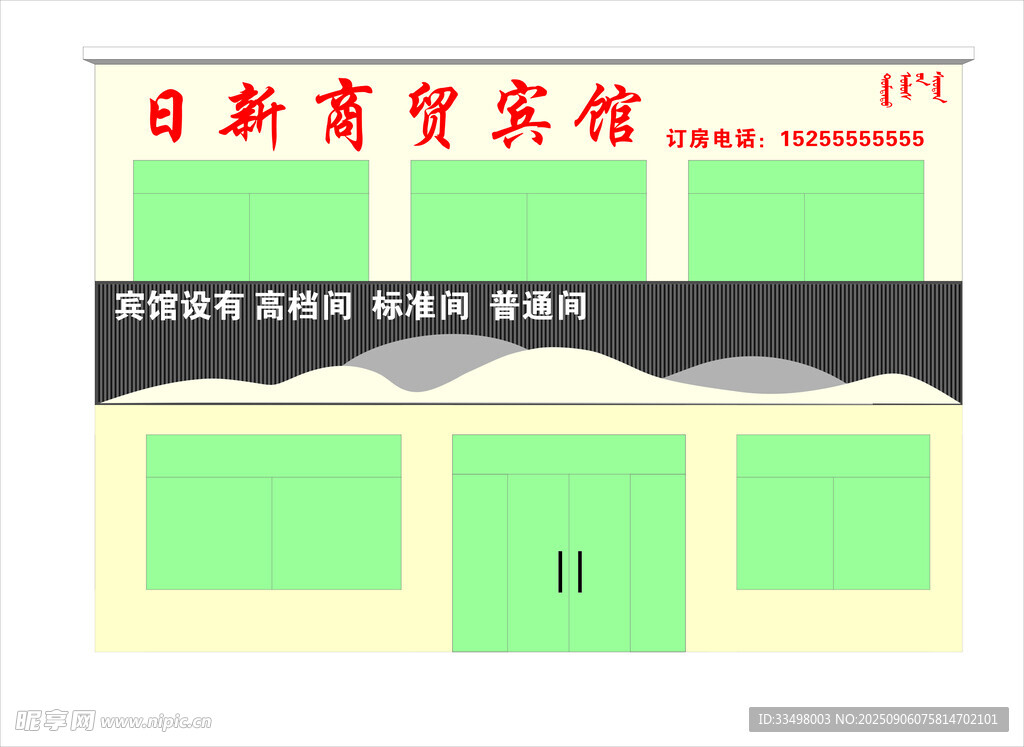Viewport: 1024px width, 747px height.
Task: Click the lower left green window
Action: (x=273, y=511)
